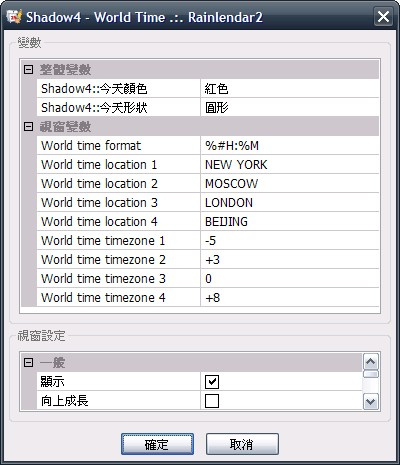
Task: Edit the NEW YORK location value
Action: coord(290,165)
